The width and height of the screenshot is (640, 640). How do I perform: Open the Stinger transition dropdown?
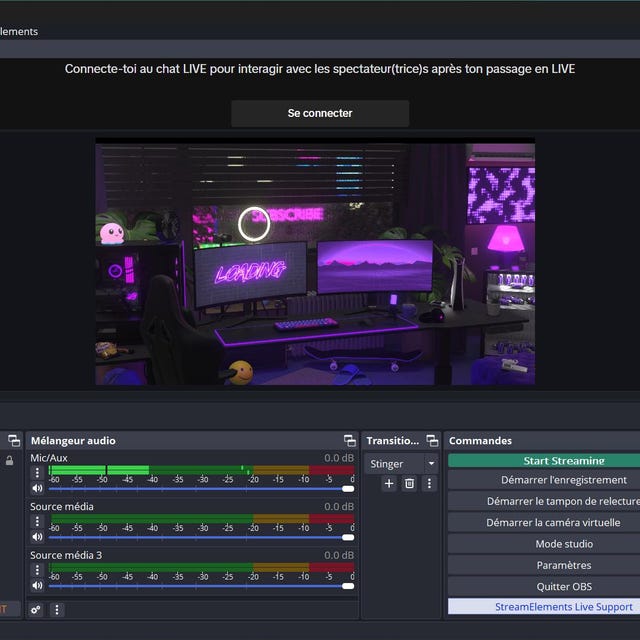click(x=401, y=464)
